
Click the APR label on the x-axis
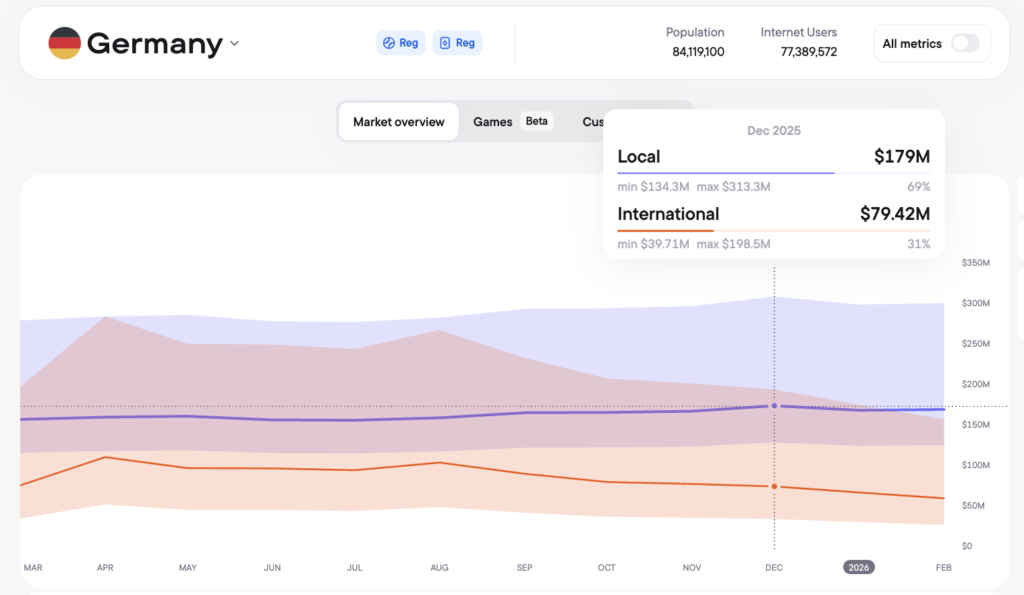click(x=105, y=568)
